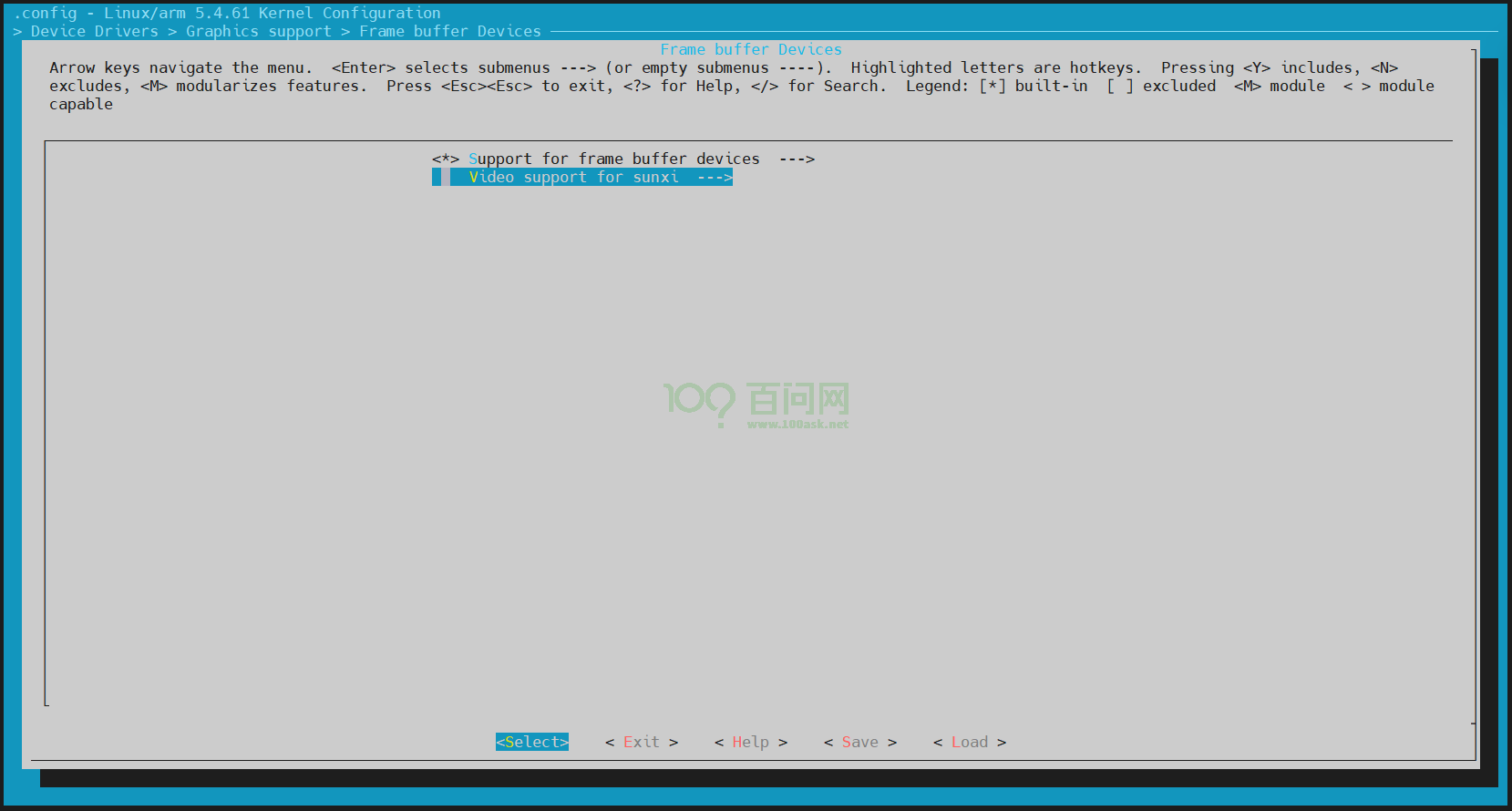This screenshot has height=811, width=1512.
Task: Click the < > module capable legend symbol
Action: coord(1356,86)
